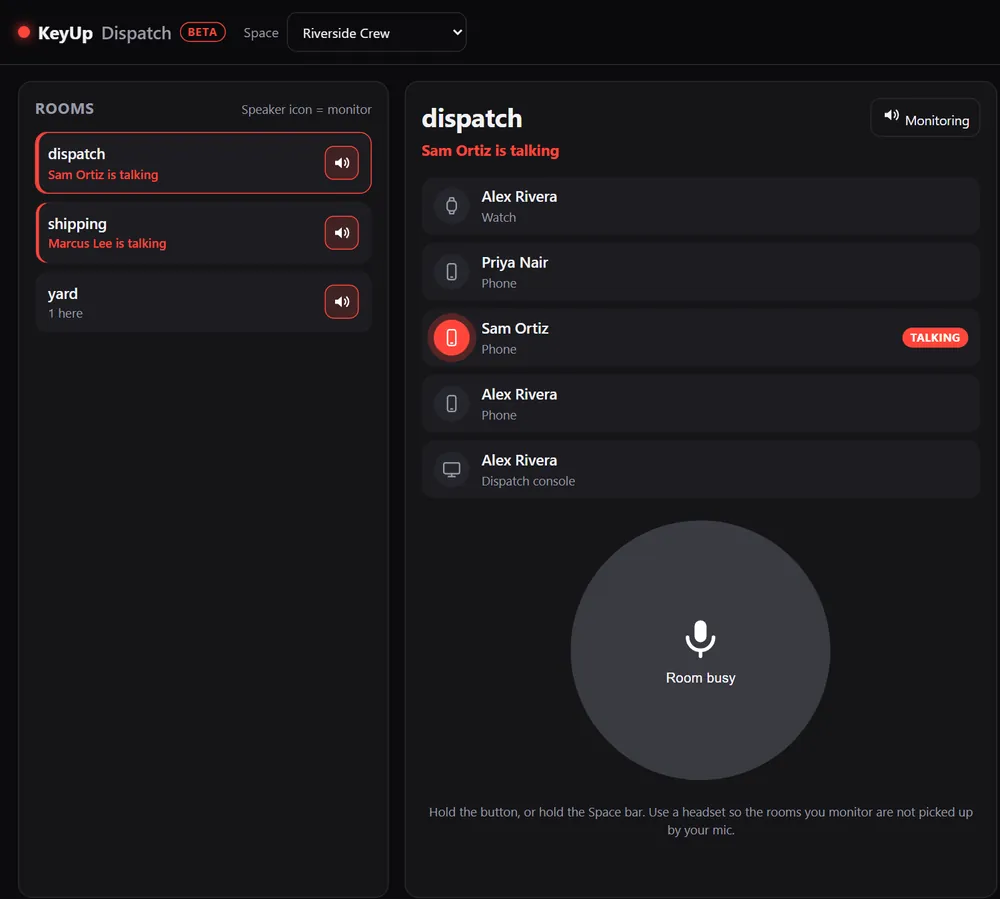Click the 'Hold the button' instruction text
This screenshot has height=899, width=1000.
point(700,821)
